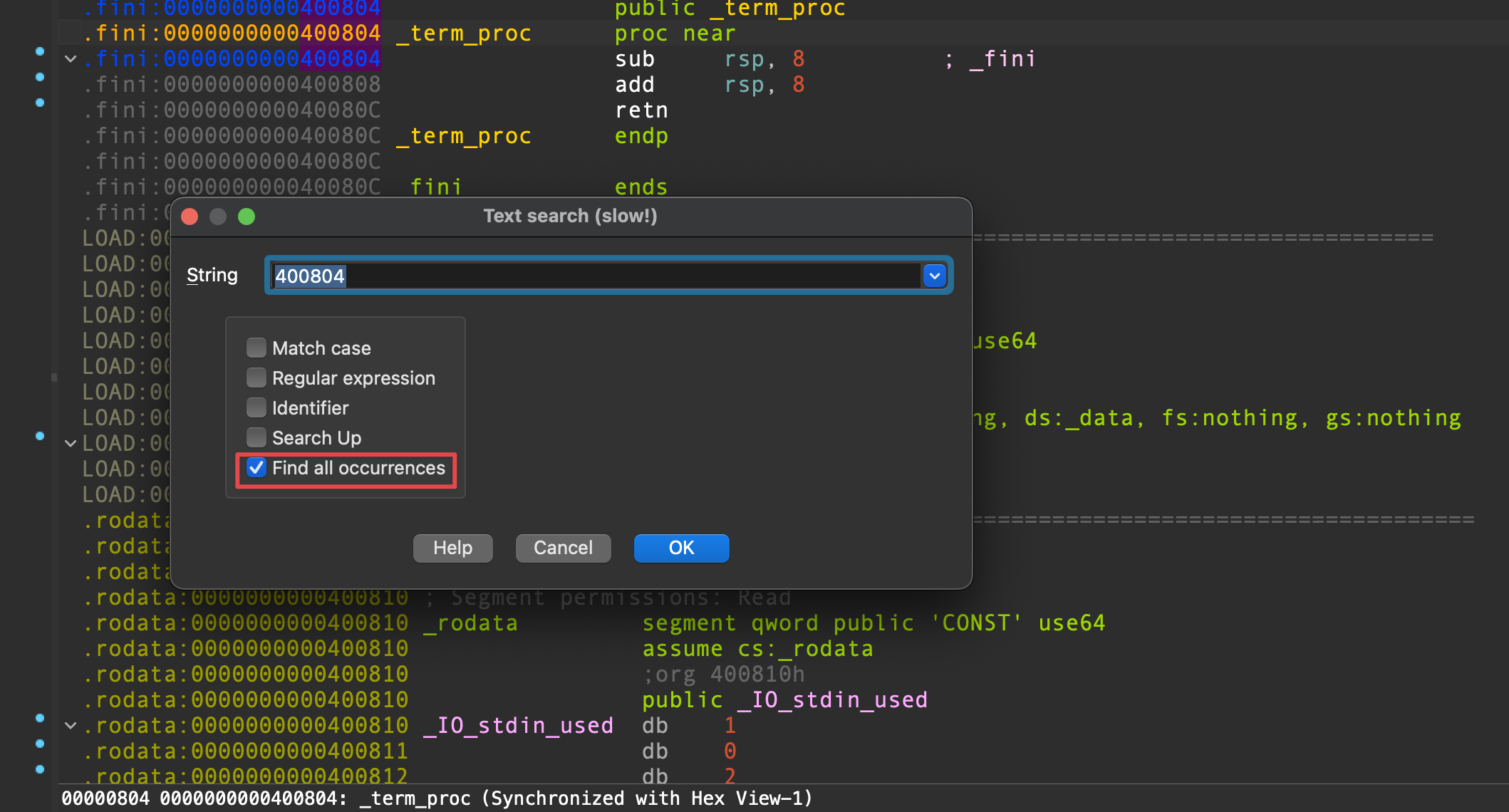1509x812 pixels.
Task: Enable the Search Up checkbox
Action: (256, 438)
